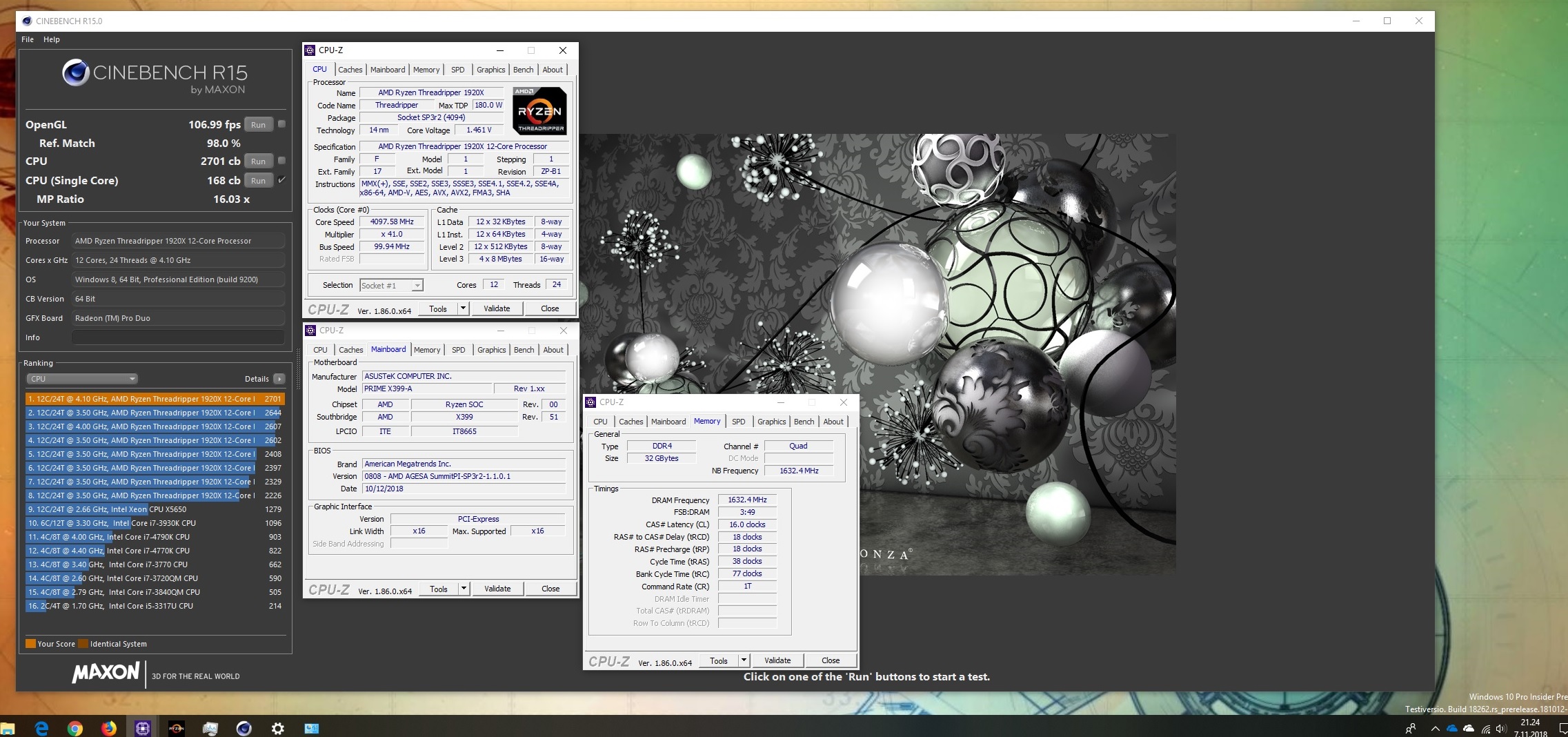Open Ryzen Master from the taskbar

click(x=177, y=728)
